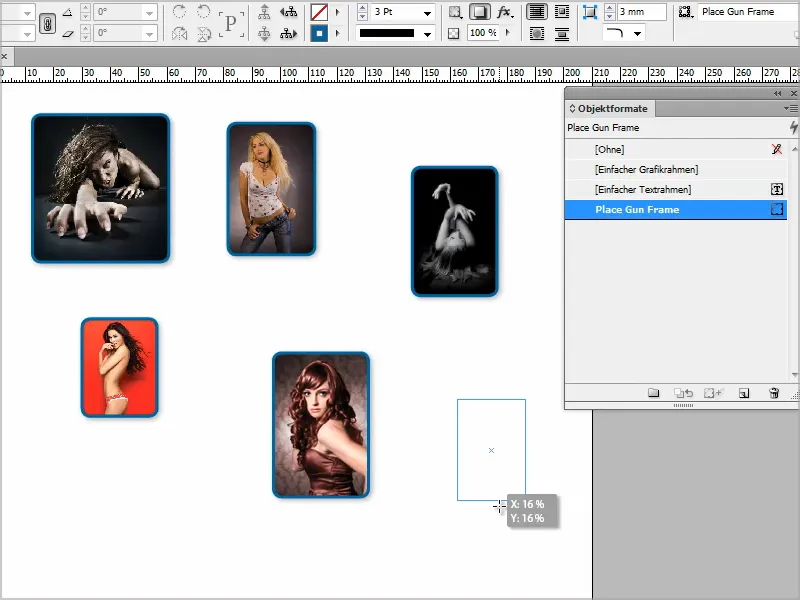Screen dimensions: 800x600
Task: Enable wrap around bounding box
Action: click(x=562, y=12)
